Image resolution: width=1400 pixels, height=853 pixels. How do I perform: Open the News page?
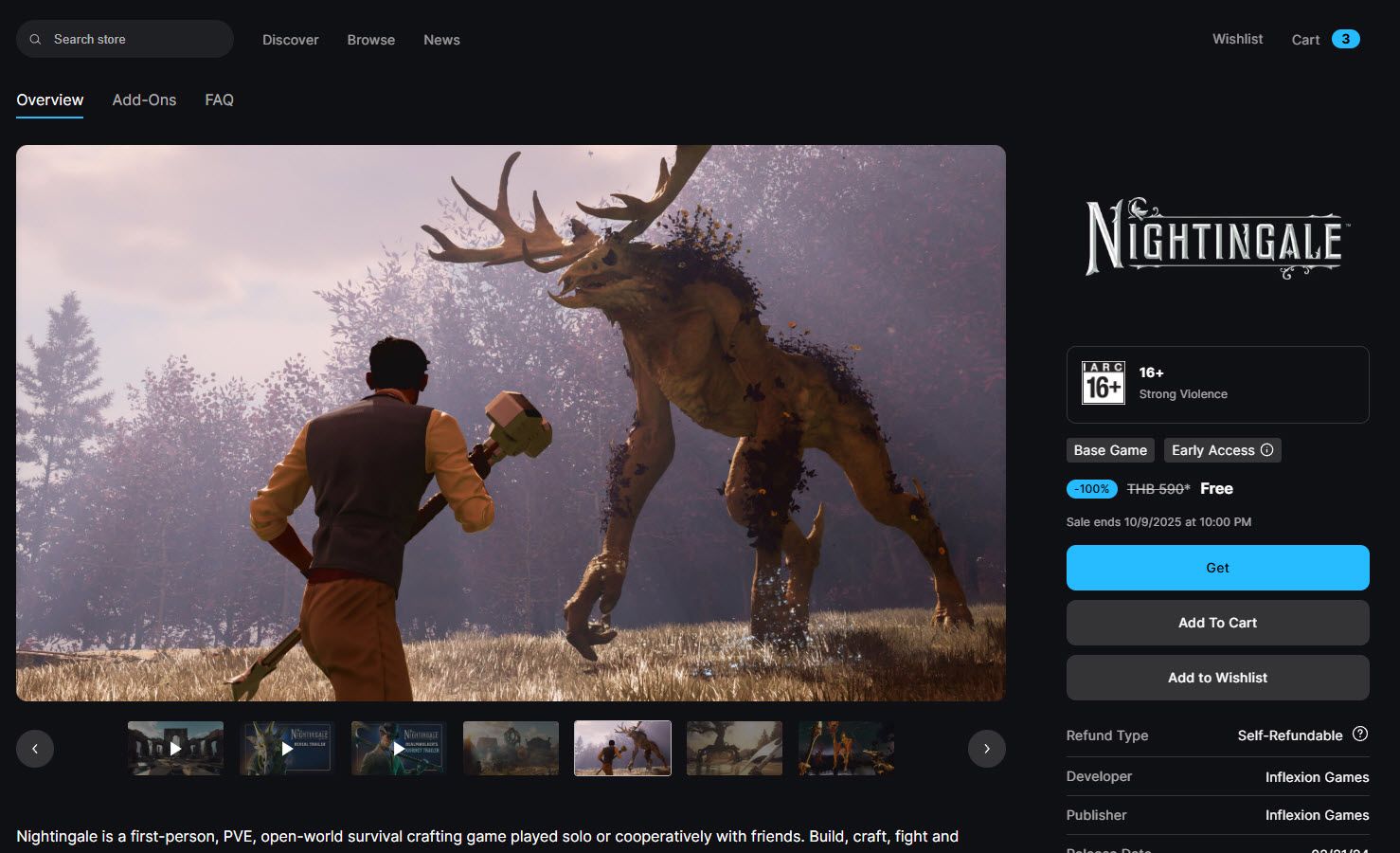click(441, 40)
